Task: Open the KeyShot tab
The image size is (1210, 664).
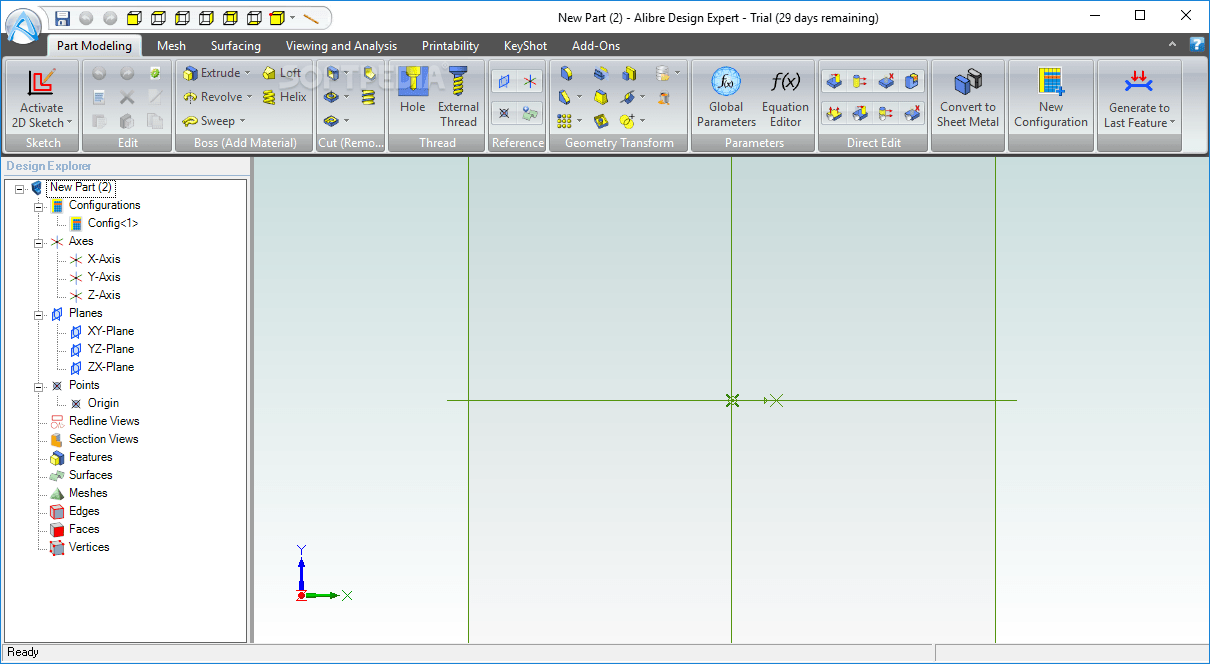Action: click(x=525, y=45)
